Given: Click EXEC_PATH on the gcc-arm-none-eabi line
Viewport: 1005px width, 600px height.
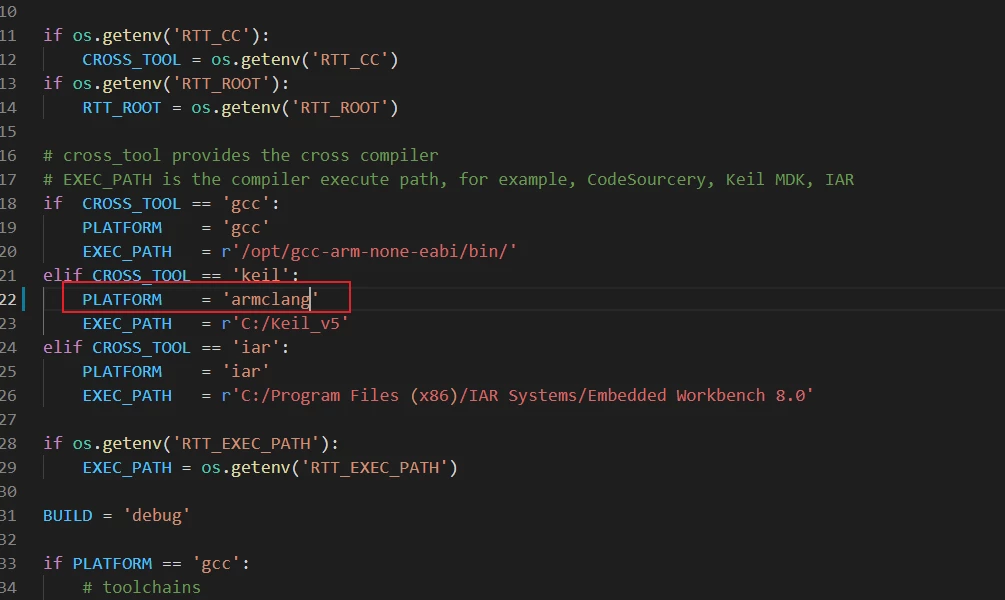Looking at the screenshot, I should (127, 251).
